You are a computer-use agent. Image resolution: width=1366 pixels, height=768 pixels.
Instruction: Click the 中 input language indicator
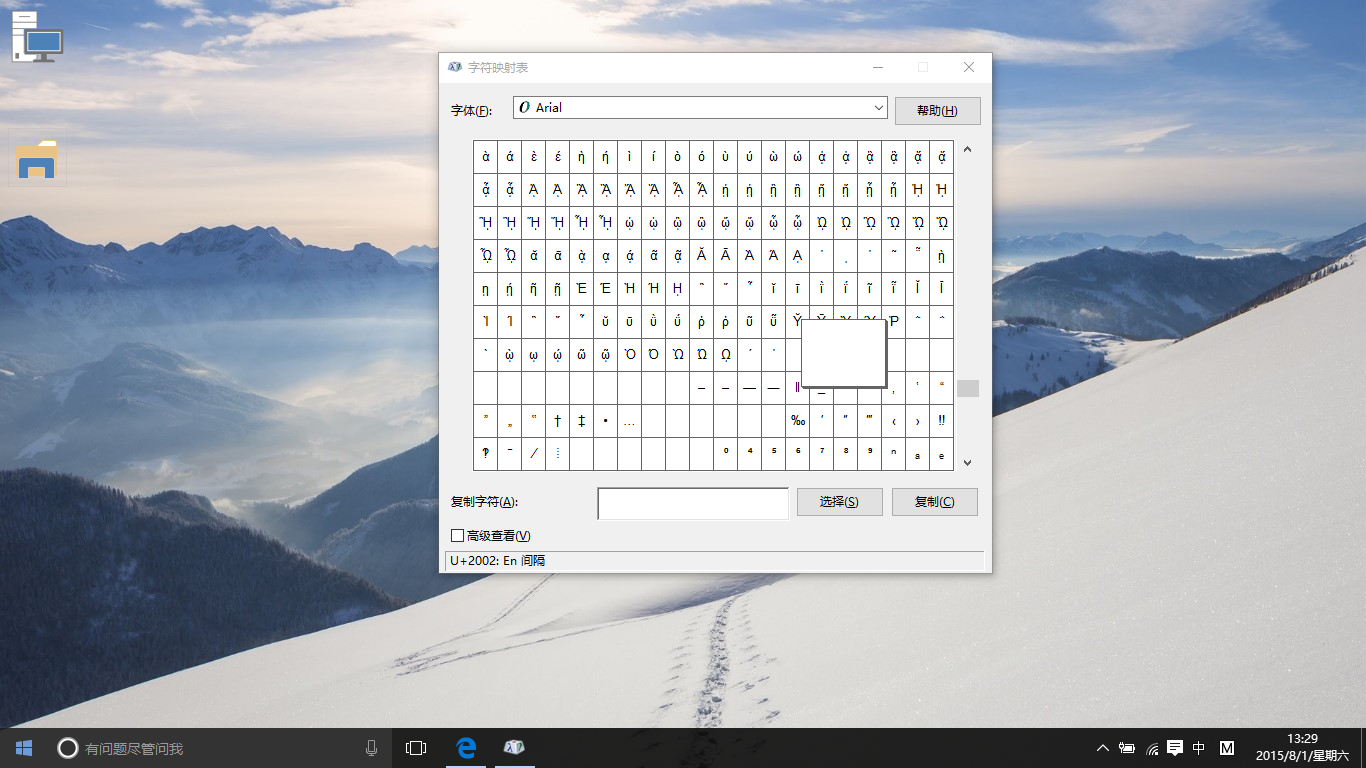pyautogui.click(x=1199, y=748)
